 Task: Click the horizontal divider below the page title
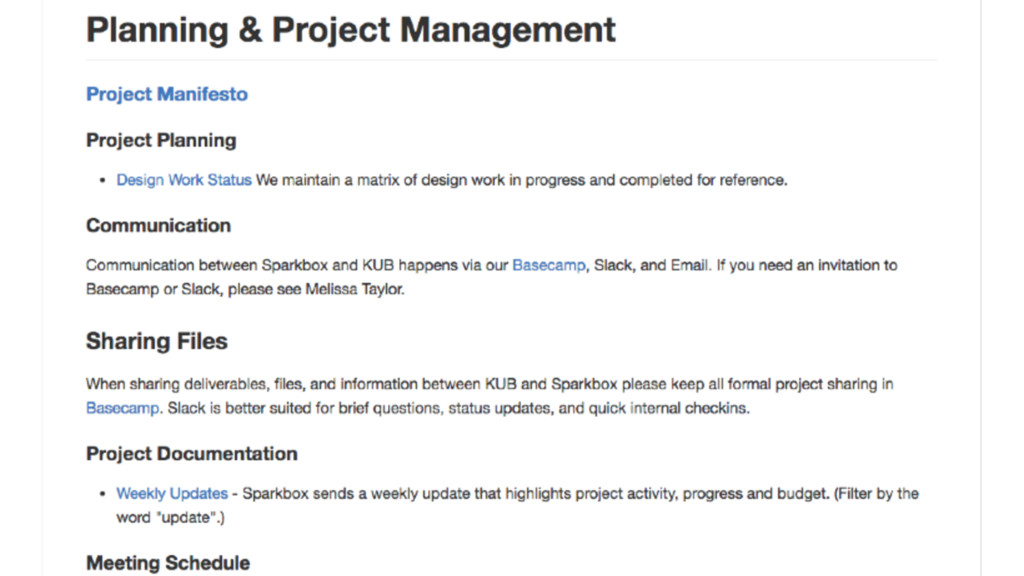[x=512, y=60]
